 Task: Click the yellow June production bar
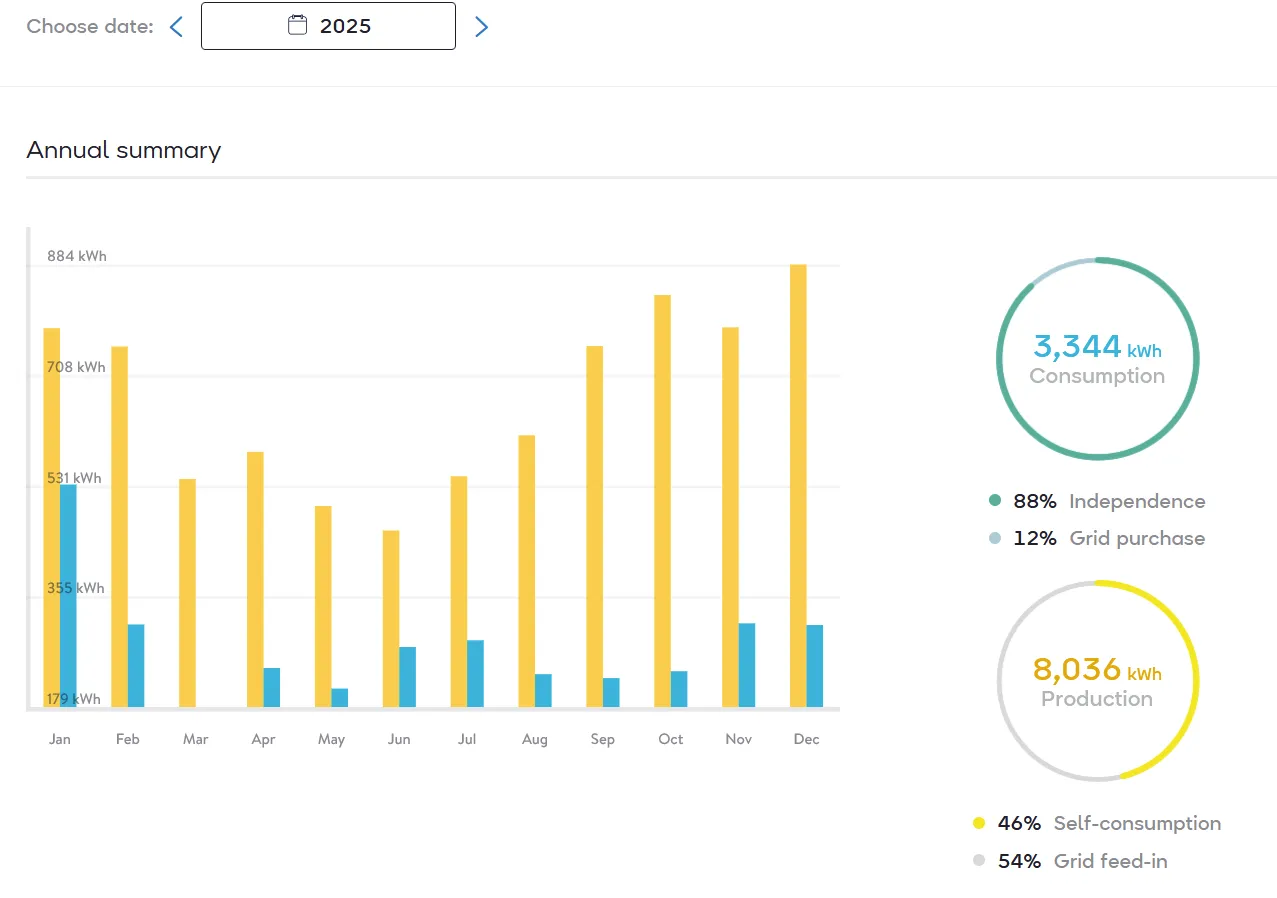[391, 618]
